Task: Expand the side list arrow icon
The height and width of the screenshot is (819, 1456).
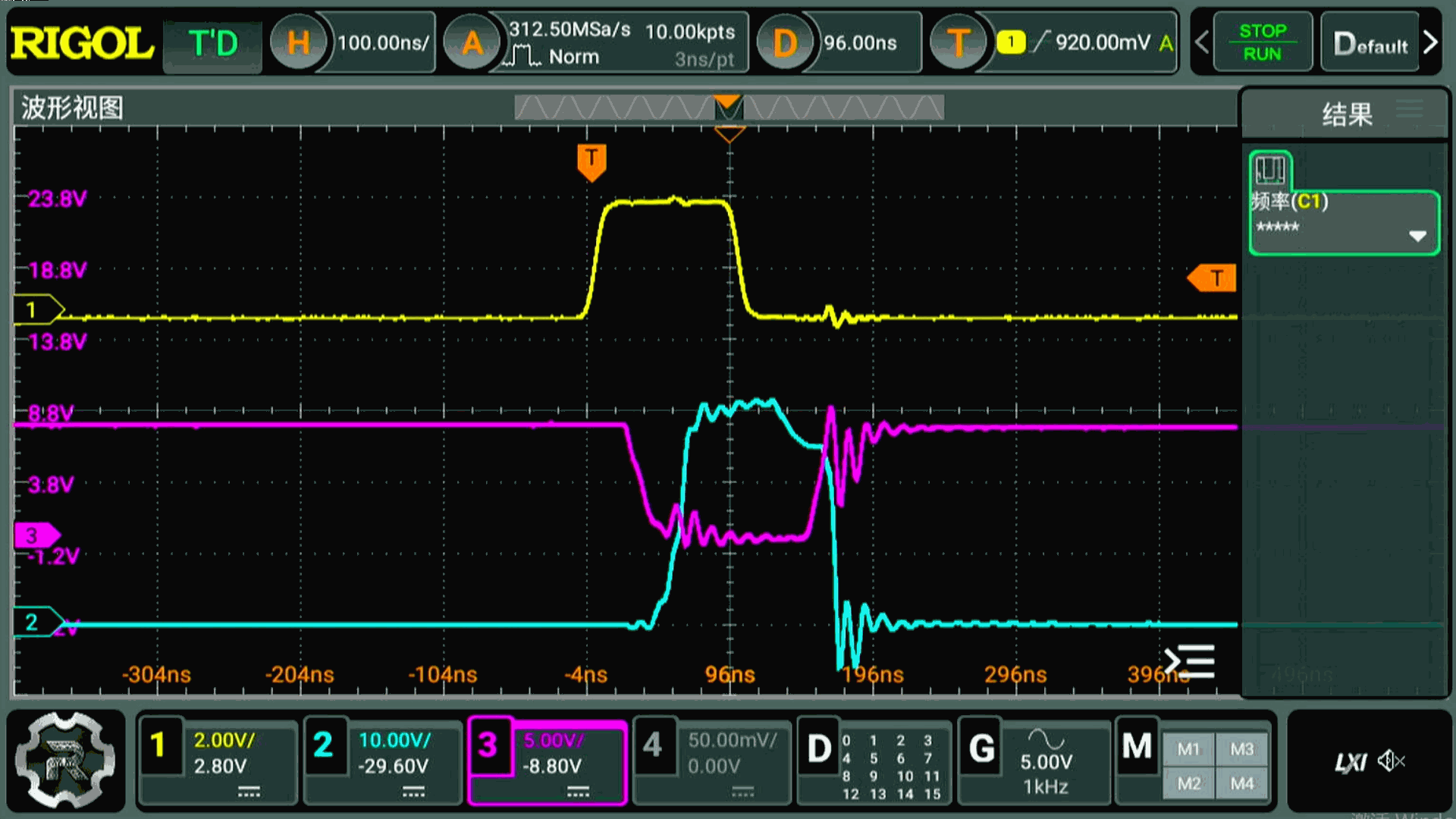Action: pyautogui.click(x=1190, y=661)
